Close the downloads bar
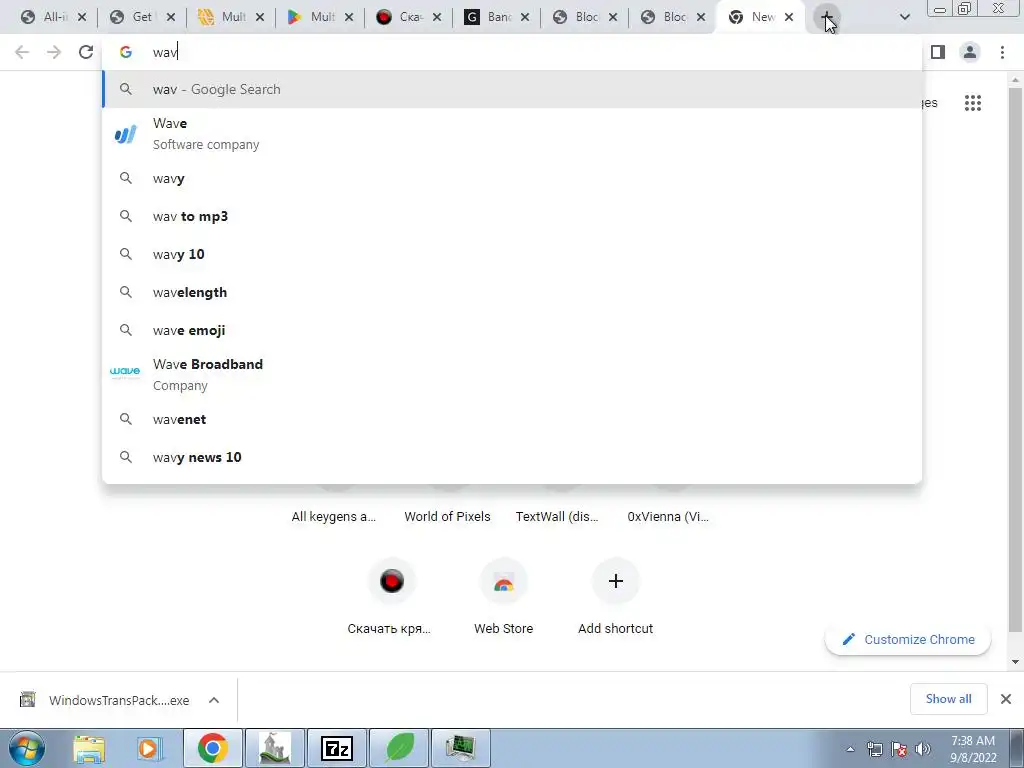Viewport: 1024px width, 768px height. coord(1006,699)
